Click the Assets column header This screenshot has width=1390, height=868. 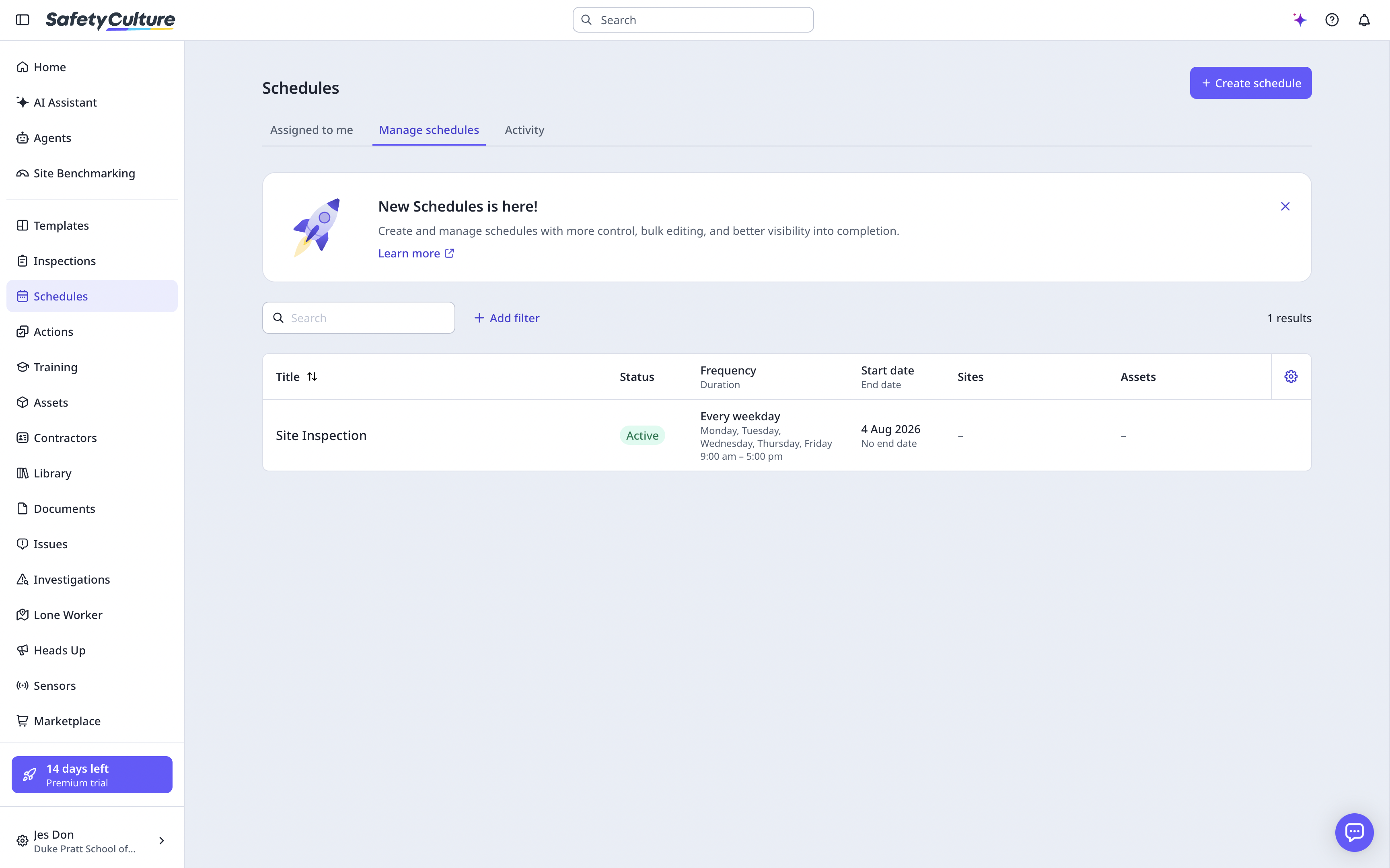tap(1138, 377)
